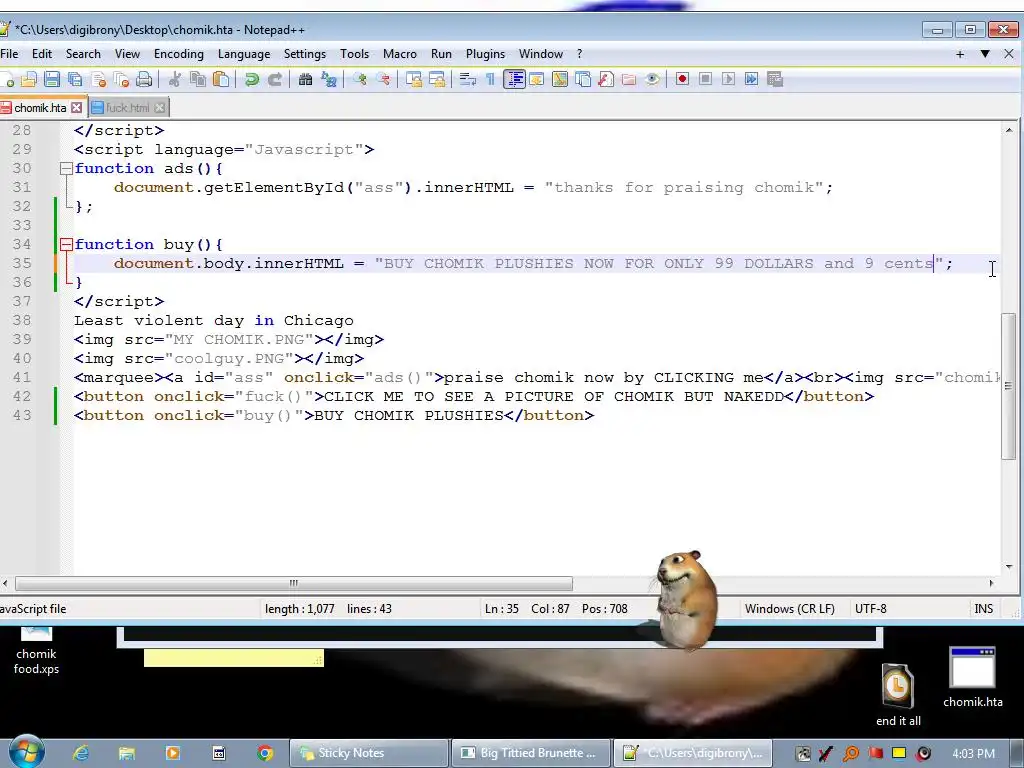The image size is (1024, 768).
Task: Open the File menu
Action: point(9,54)
